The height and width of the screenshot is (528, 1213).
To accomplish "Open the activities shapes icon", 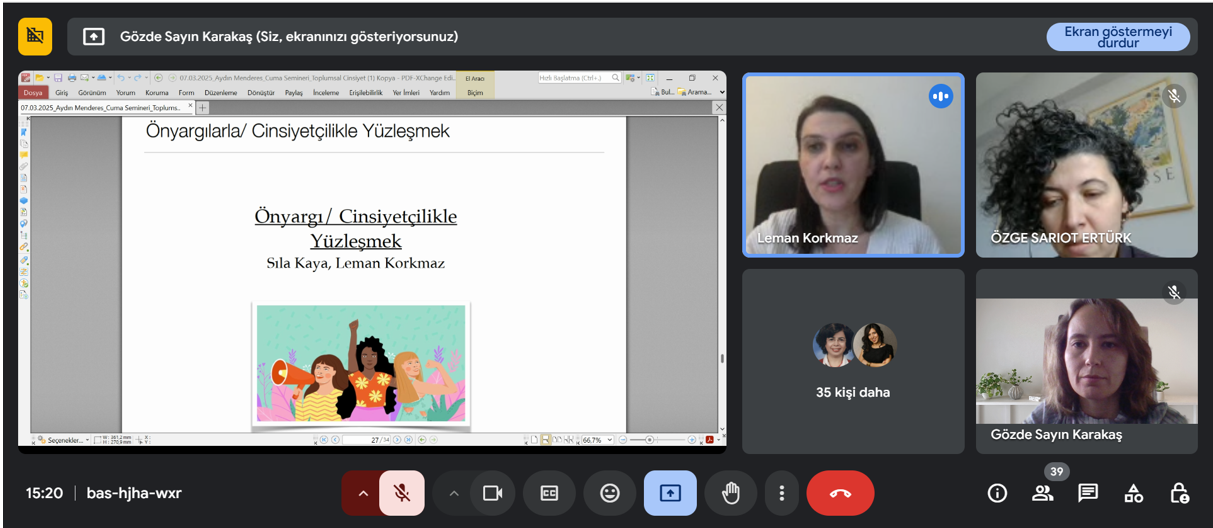I will click(x=1133, y=493).
